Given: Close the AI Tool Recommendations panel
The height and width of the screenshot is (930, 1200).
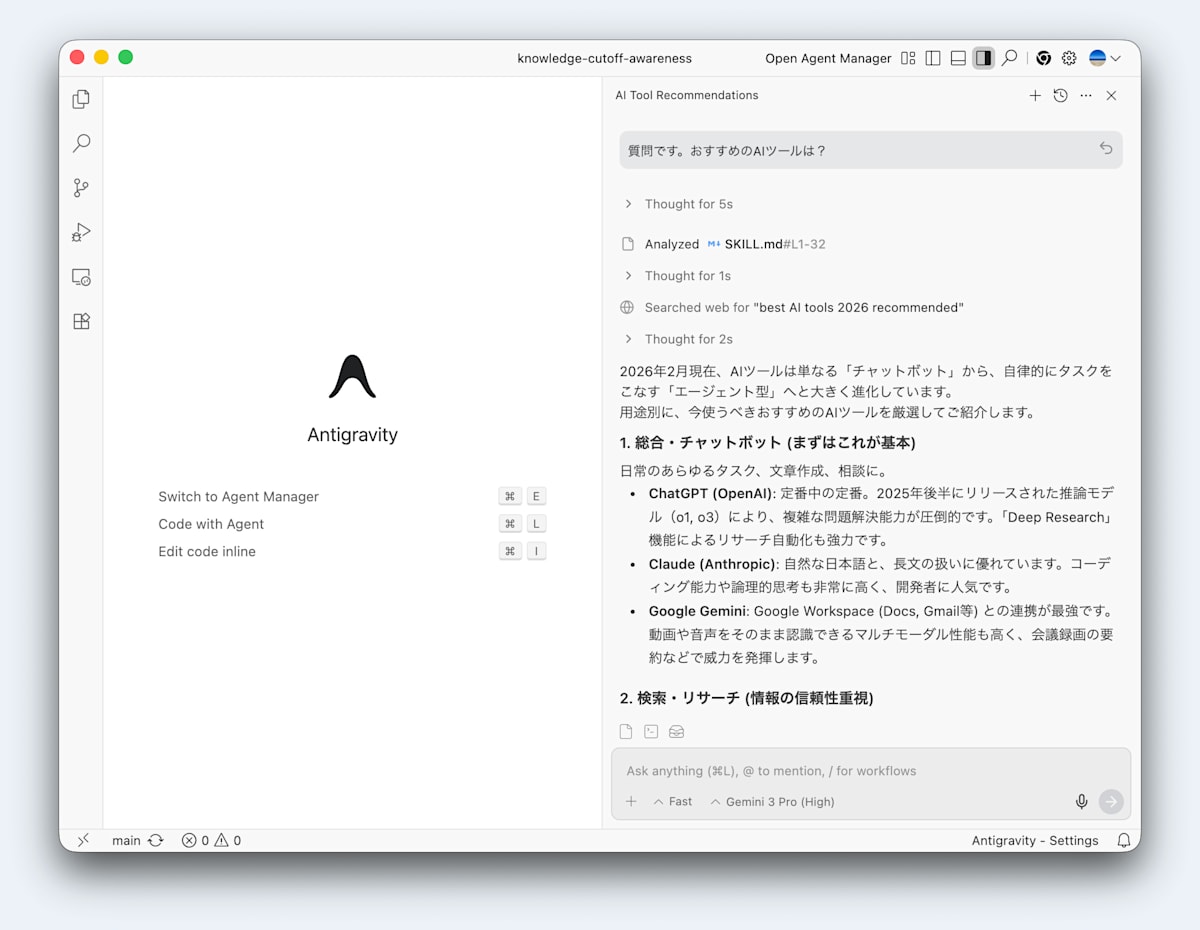Looking at the screenshot, I should [x=1111, y=96].
